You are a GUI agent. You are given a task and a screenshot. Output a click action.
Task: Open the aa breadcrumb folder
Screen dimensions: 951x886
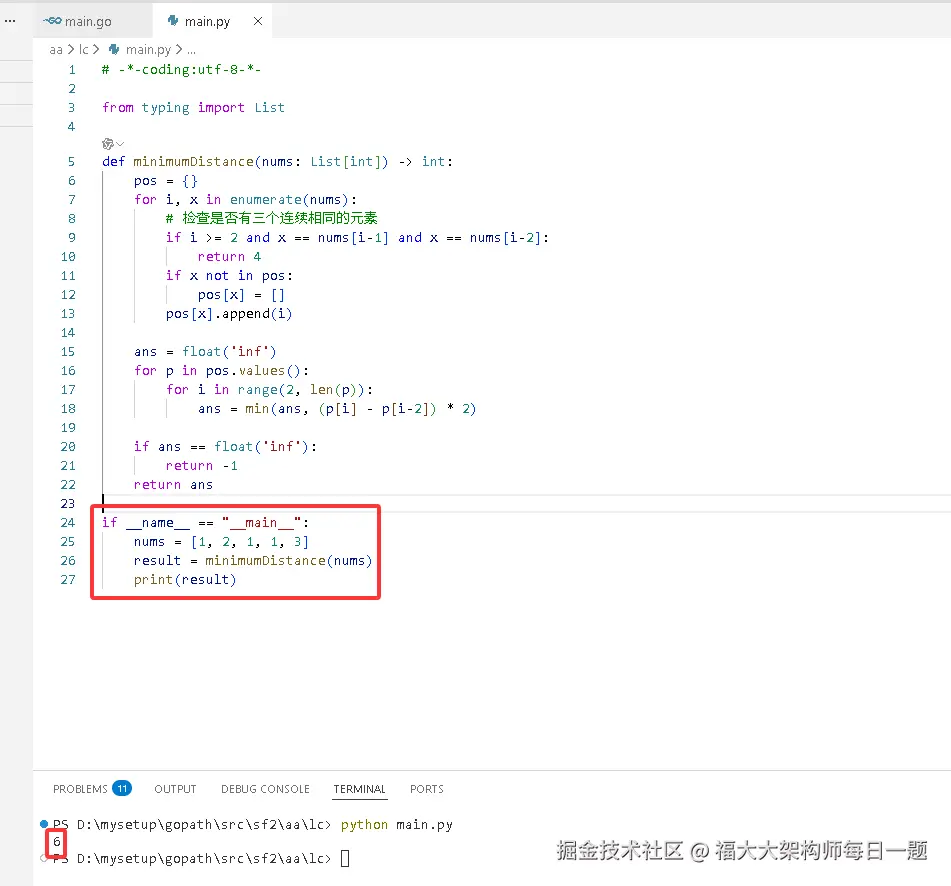pos(56,50)
